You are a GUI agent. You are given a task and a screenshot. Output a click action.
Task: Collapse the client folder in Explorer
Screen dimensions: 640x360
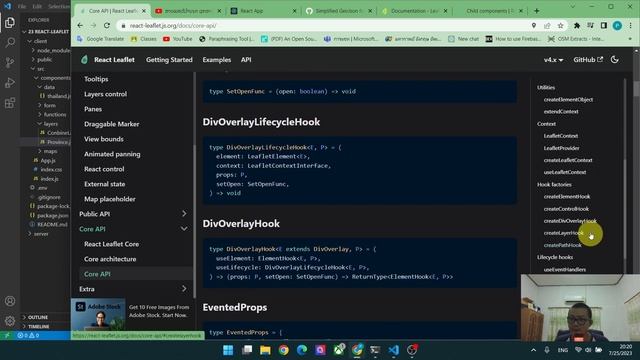pyautogui.click(x=40, y=41)
